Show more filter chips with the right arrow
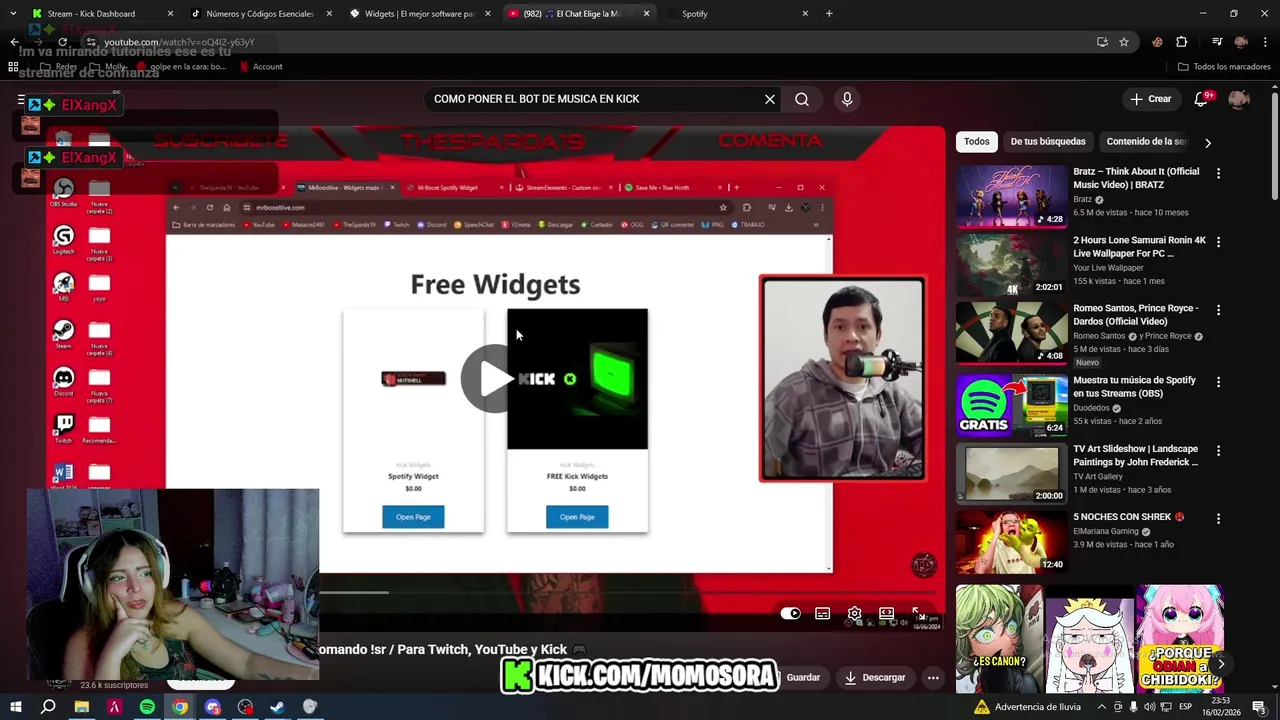 (x=1207, y=142)
